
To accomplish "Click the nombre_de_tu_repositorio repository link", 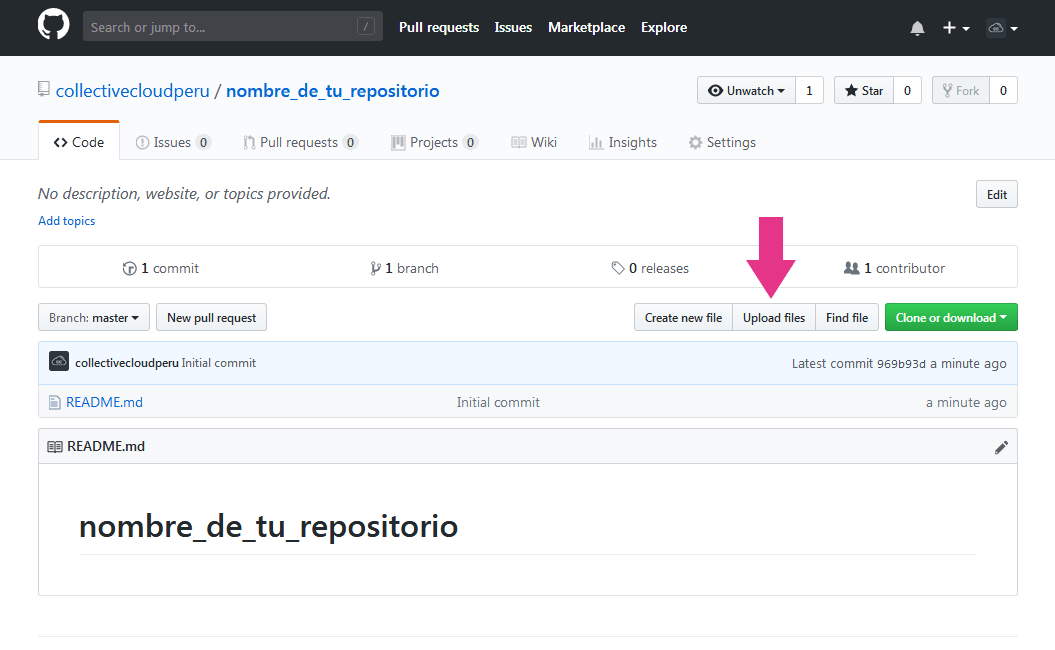I will (332, 91).
